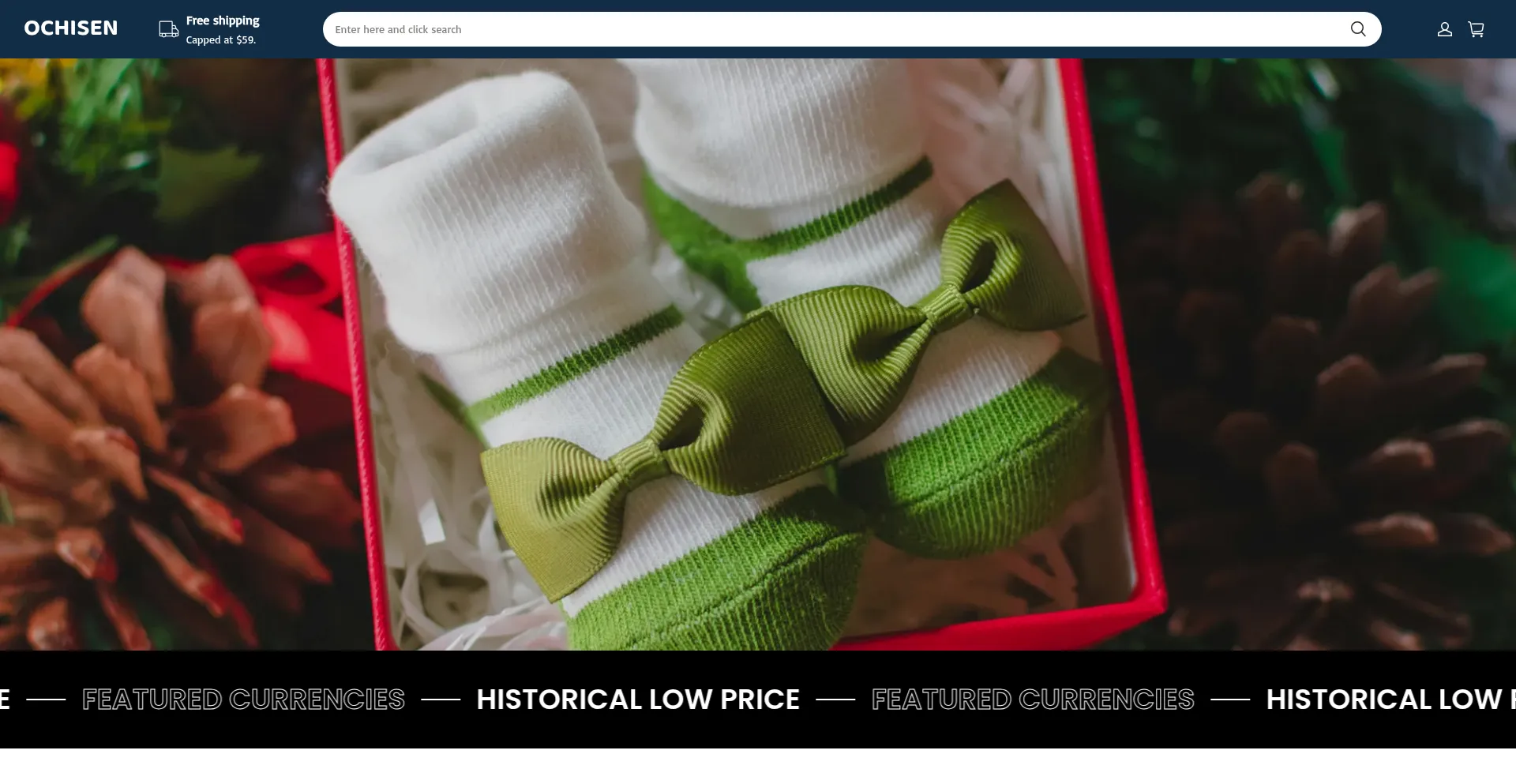The height and width of the screenshot is (784, 1516).
Task: Click the 'Capped at $59.' text
Action: 221,39
